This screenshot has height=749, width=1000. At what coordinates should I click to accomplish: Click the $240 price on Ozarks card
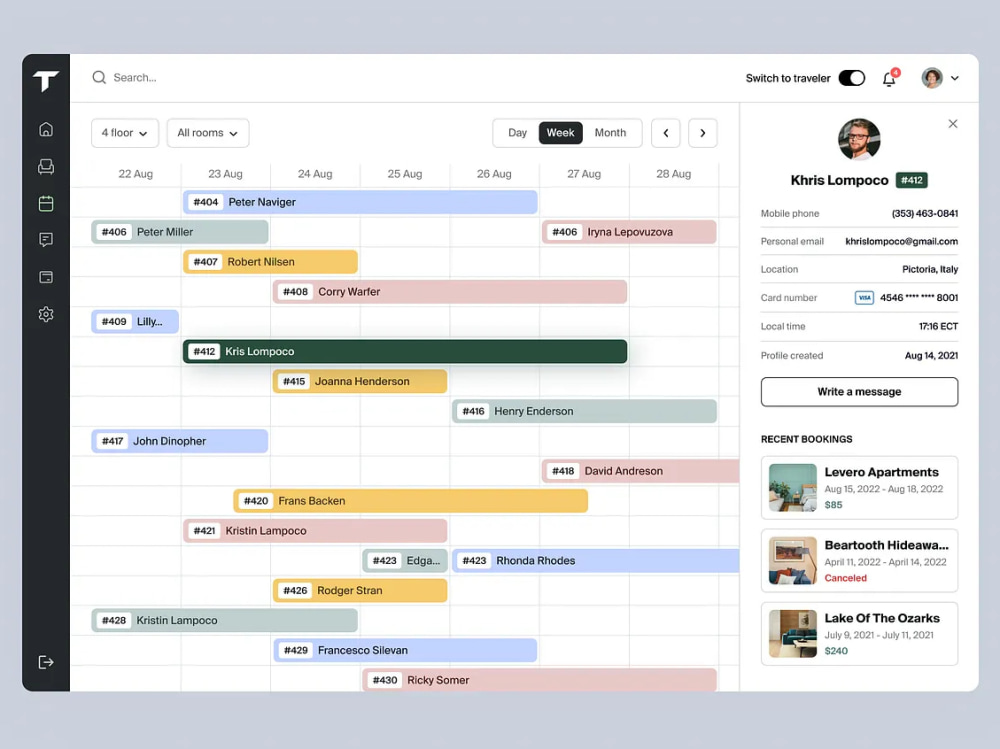coord(836,651)
